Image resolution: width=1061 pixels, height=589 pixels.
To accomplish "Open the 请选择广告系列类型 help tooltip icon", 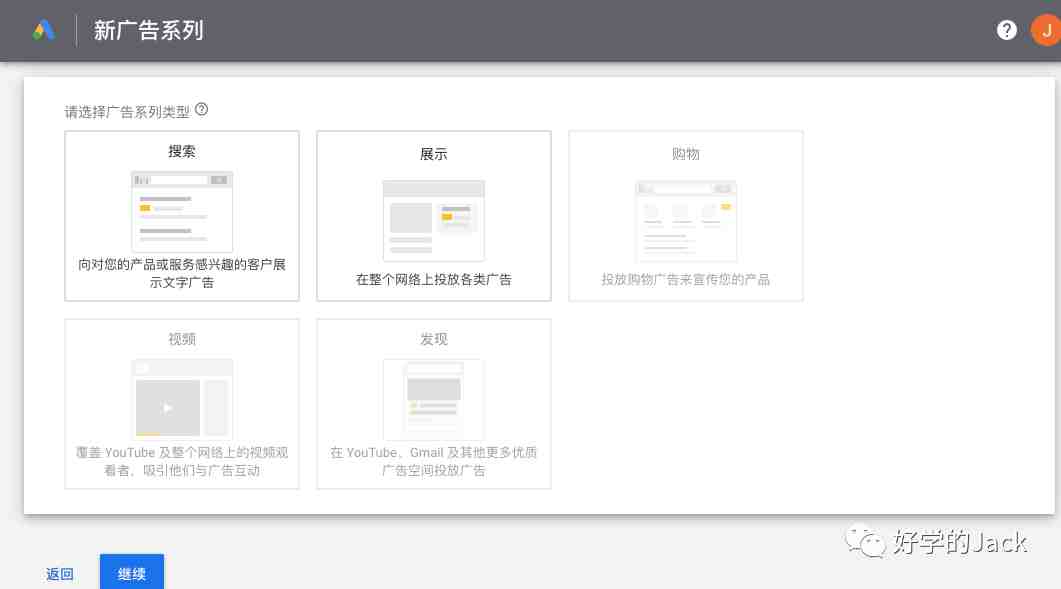I will (x=201, y=110).
